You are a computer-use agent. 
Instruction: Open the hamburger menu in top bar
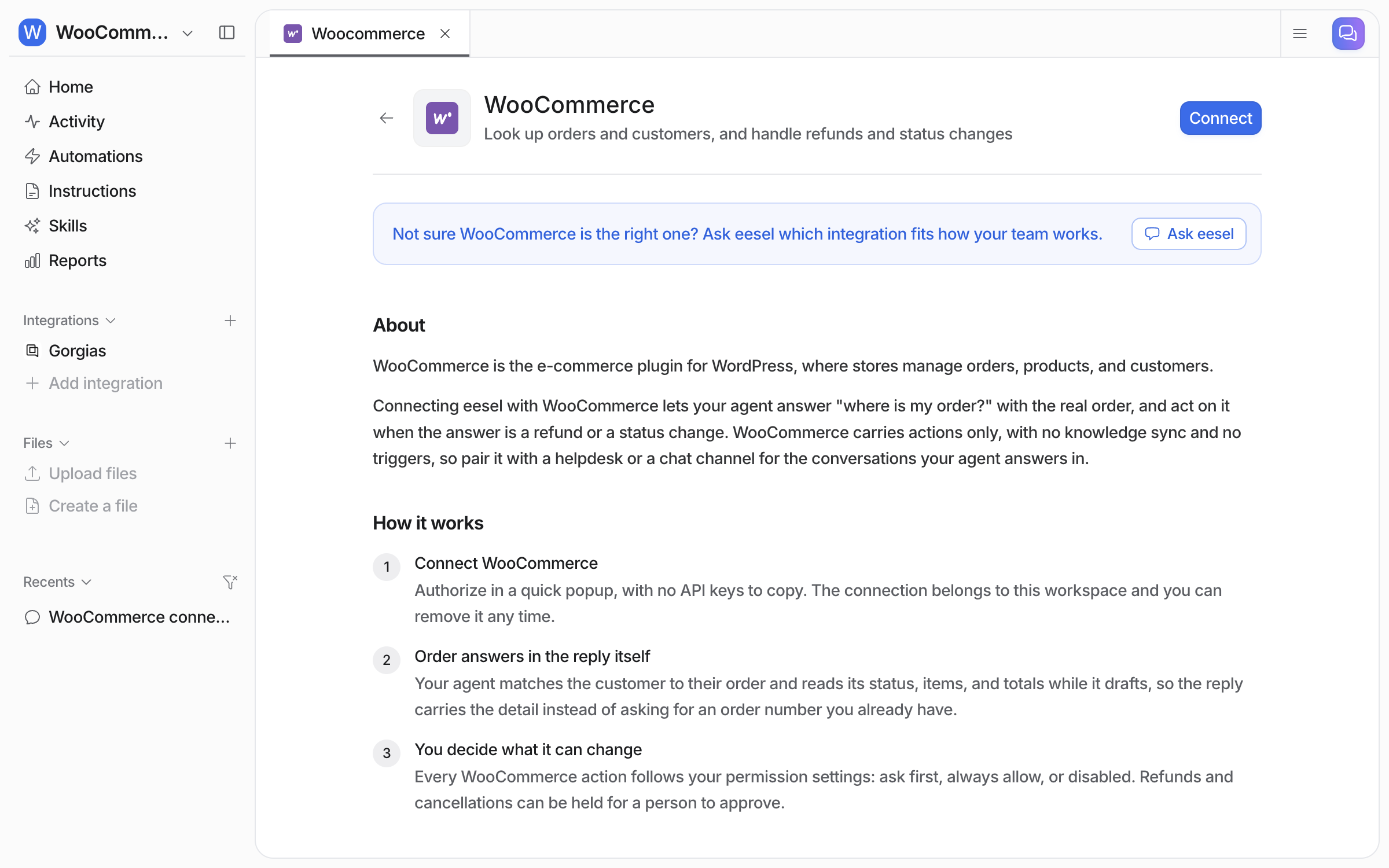point(1300,34)
